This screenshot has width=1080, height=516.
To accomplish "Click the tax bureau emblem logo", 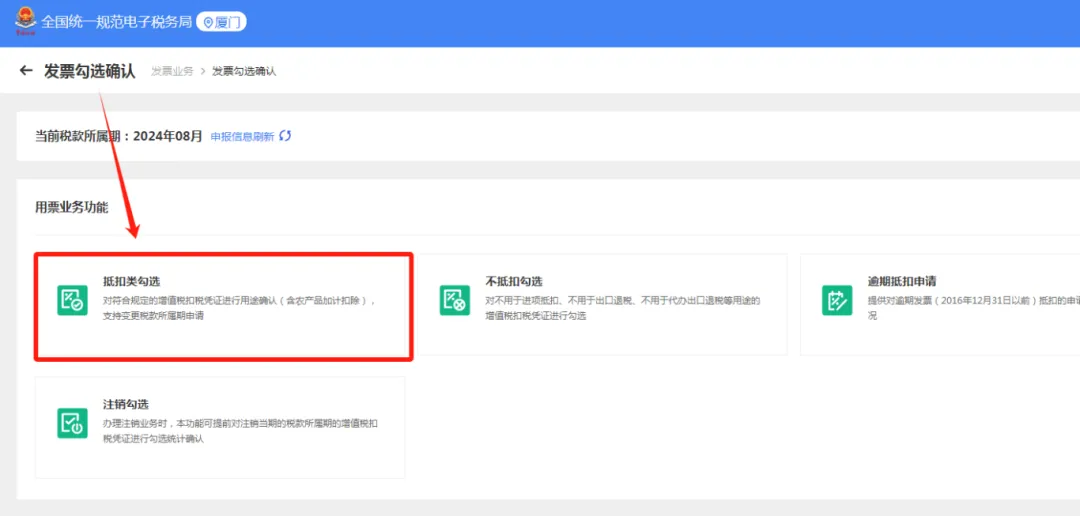I will coord(26,21).
